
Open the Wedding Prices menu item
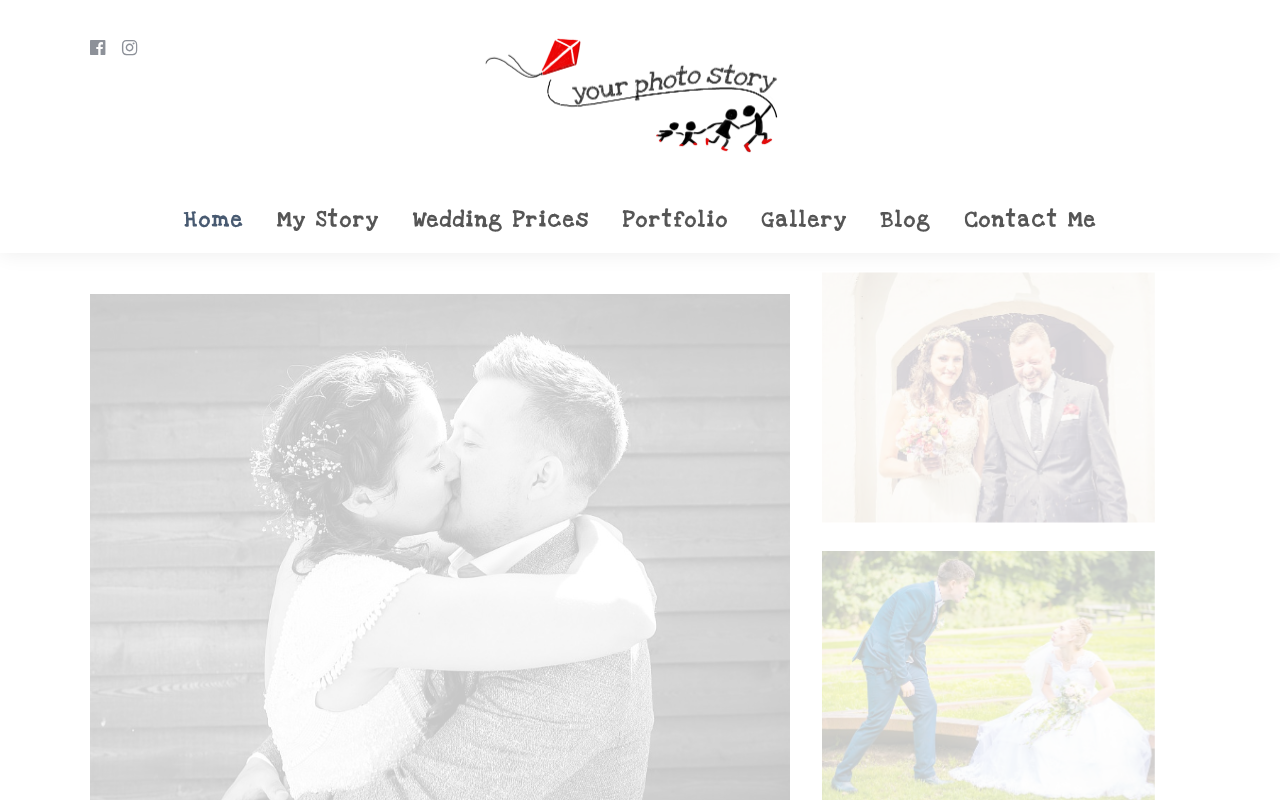point(501,220)
